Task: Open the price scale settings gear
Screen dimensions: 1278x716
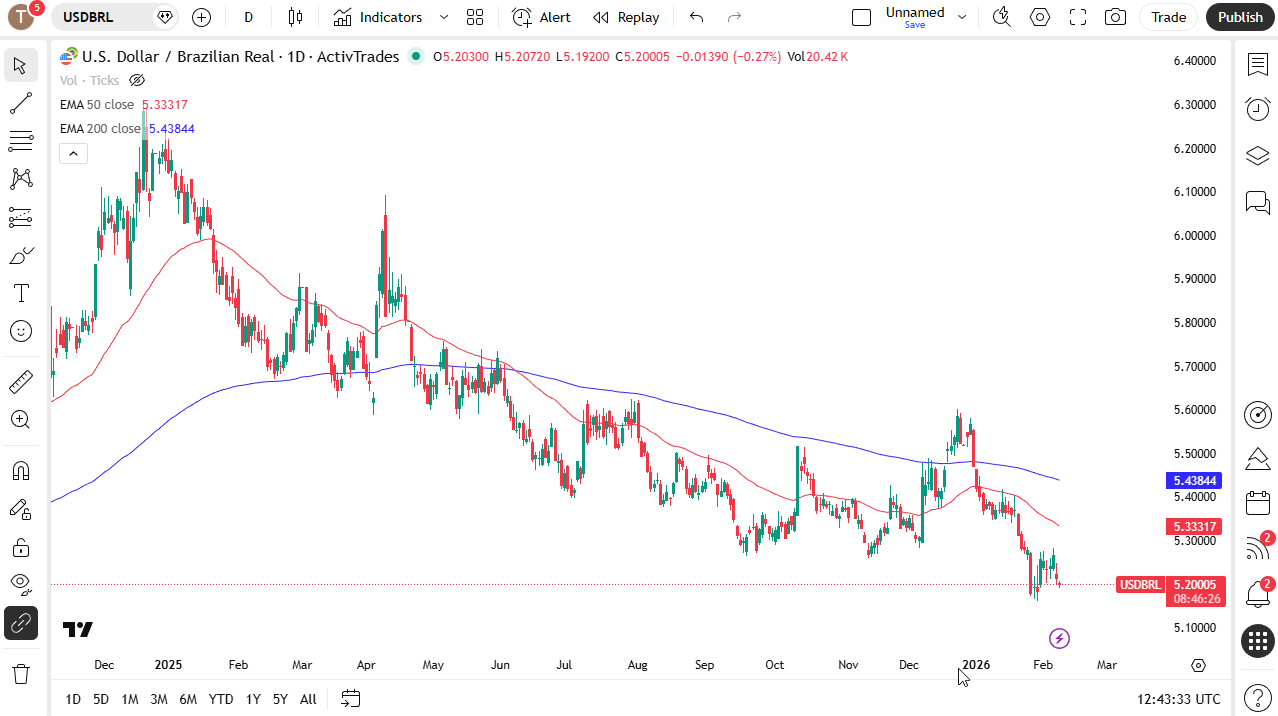Action: [1199, 665]
